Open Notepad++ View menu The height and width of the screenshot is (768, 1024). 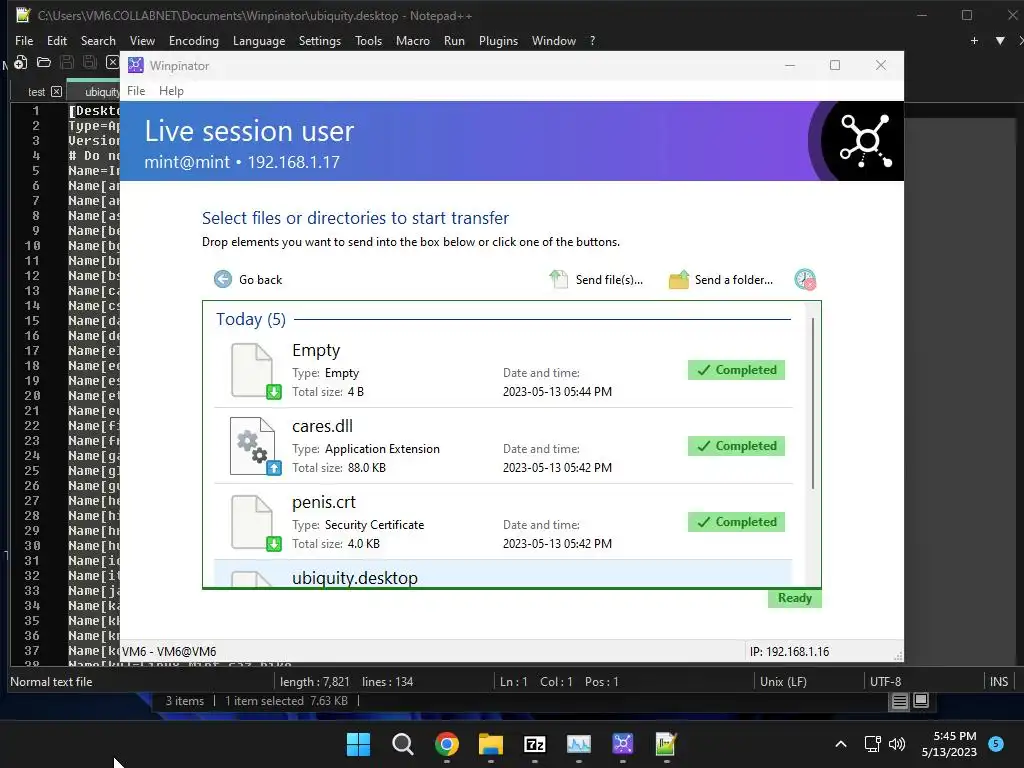point(142,40)
